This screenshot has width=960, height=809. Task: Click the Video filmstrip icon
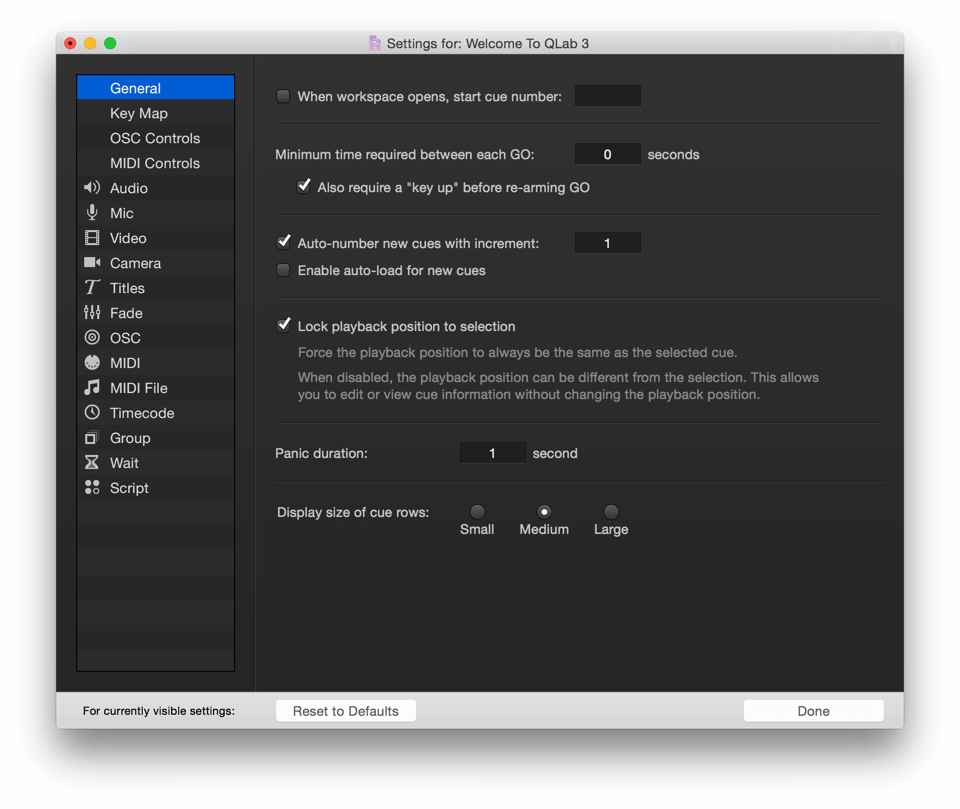pyautogui.click(x=92, y=238)
